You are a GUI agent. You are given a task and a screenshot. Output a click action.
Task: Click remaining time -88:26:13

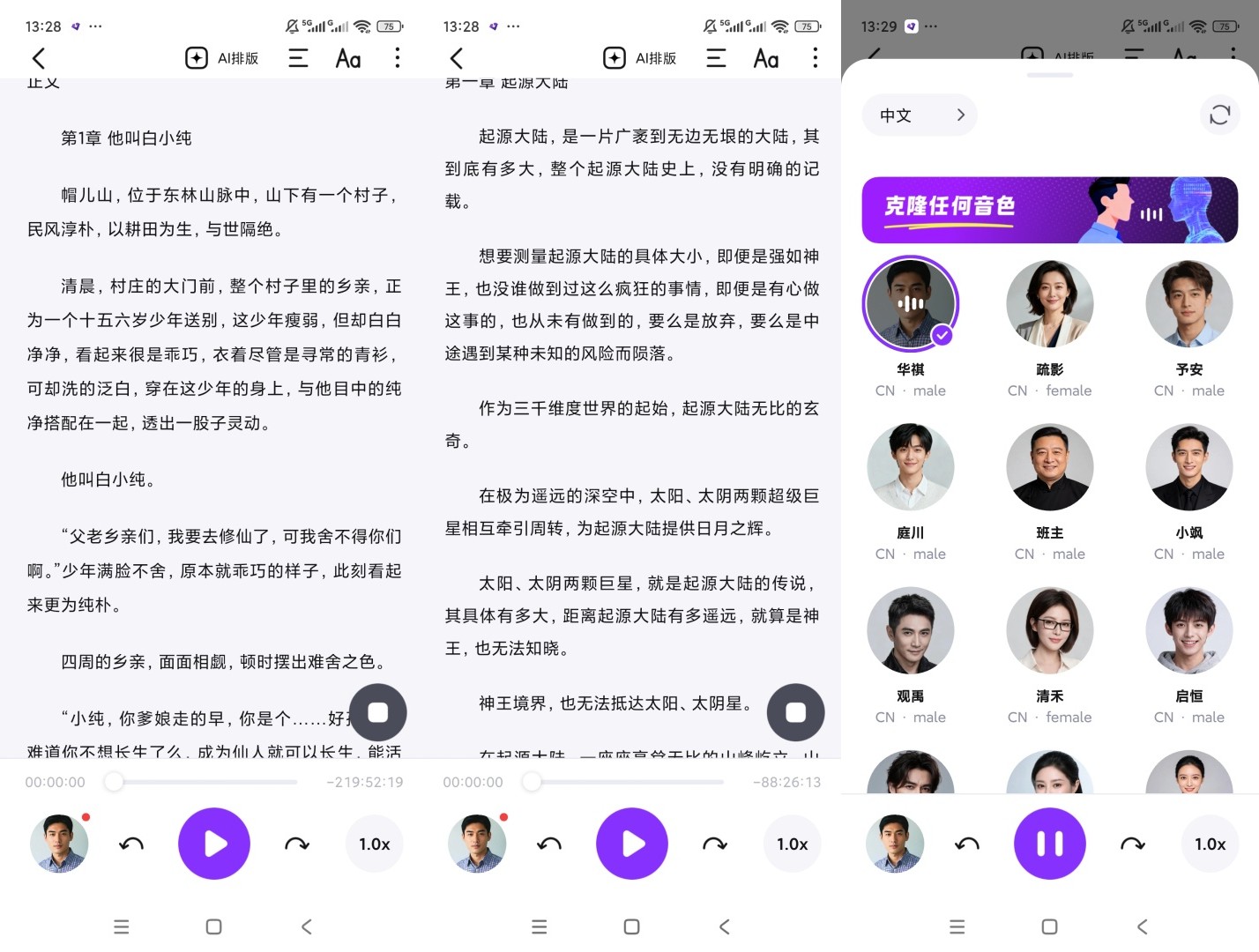click(x=786, y=782)
